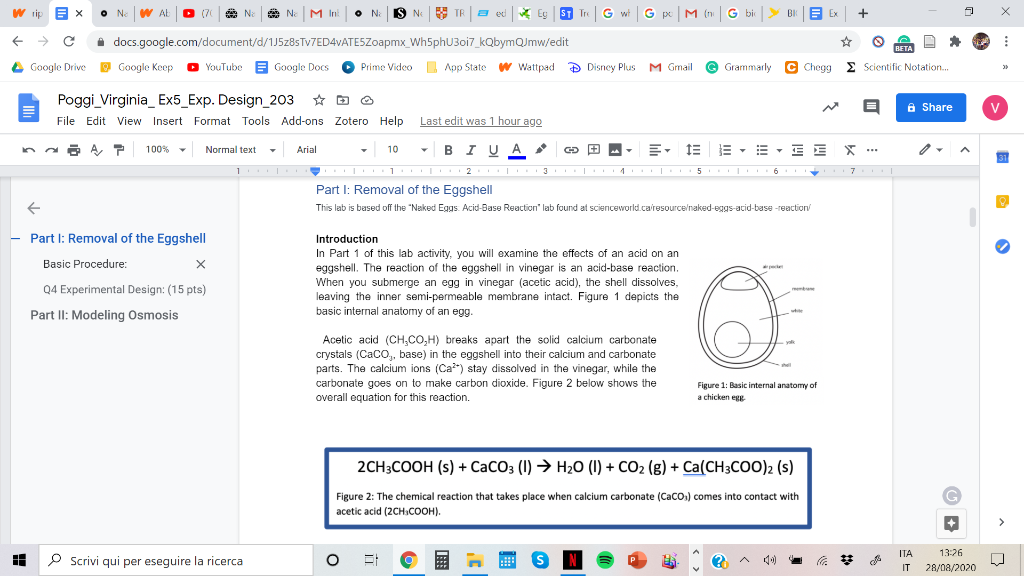This screenshot has width=1024, height=576.
Task: Jump to Part II: Modeling Osmosis heading
Action: (104, 315)
